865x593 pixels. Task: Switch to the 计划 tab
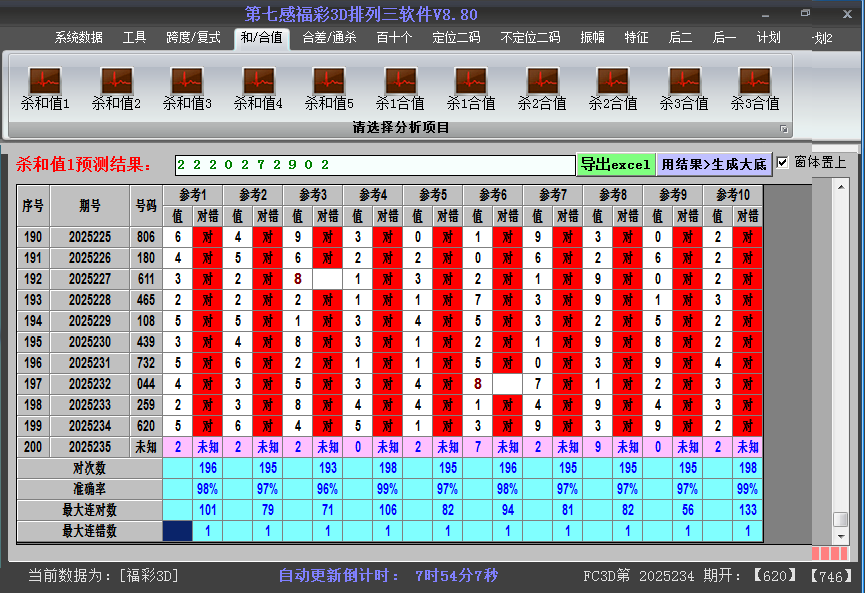768,38
